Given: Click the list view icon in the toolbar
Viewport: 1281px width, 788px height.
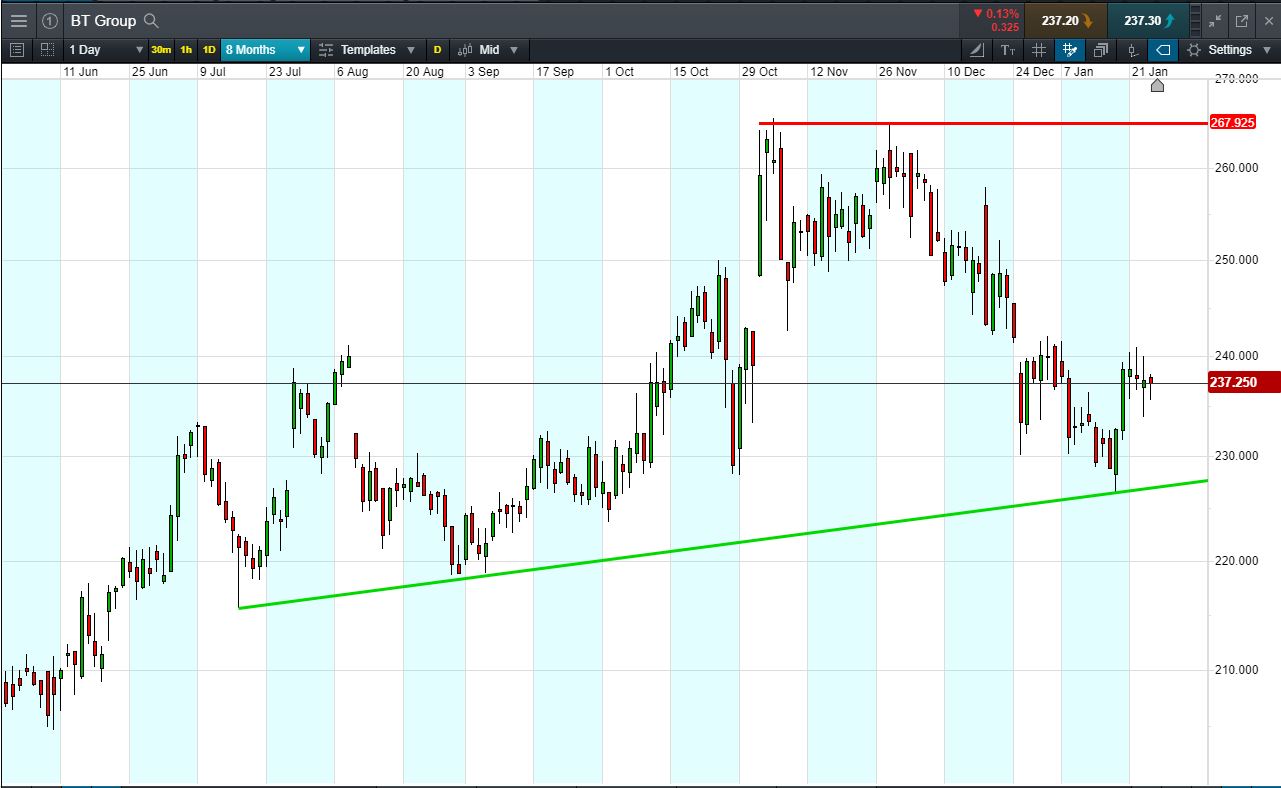Looking at the screenshot, I should point(17,50).
